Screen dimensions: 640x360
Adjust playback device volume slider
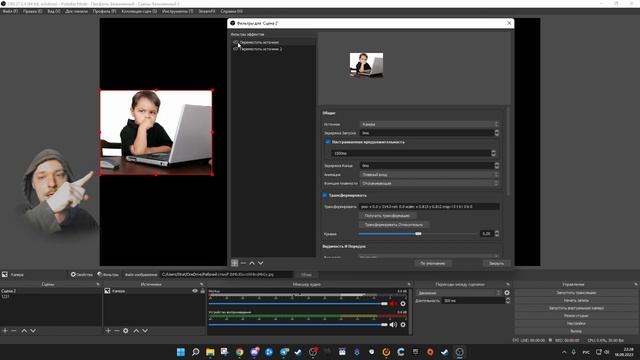point(298,324)
